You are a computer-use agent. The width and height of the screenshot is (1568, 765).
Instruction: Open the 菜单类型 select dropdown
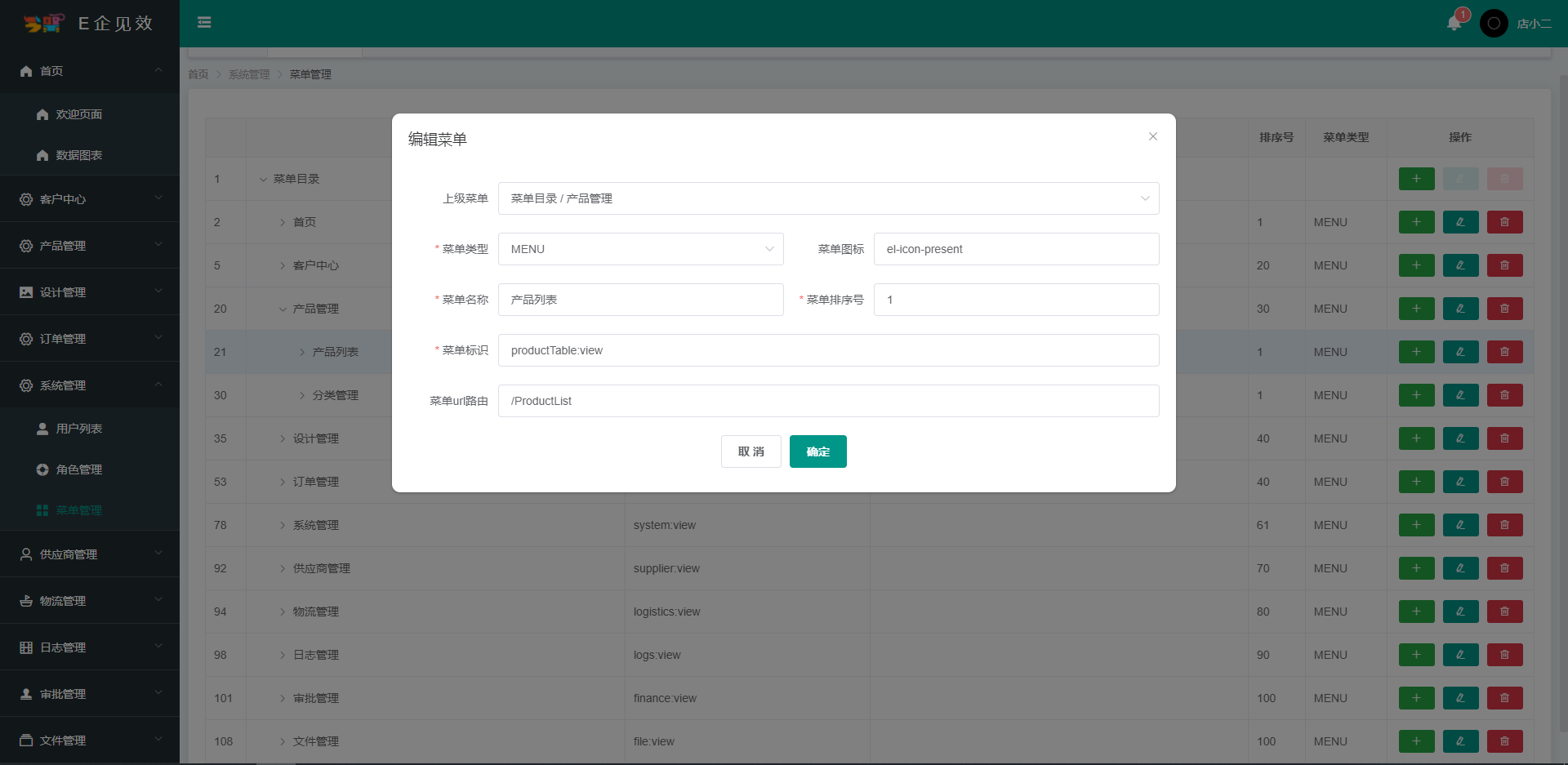[x=640, y=249]
